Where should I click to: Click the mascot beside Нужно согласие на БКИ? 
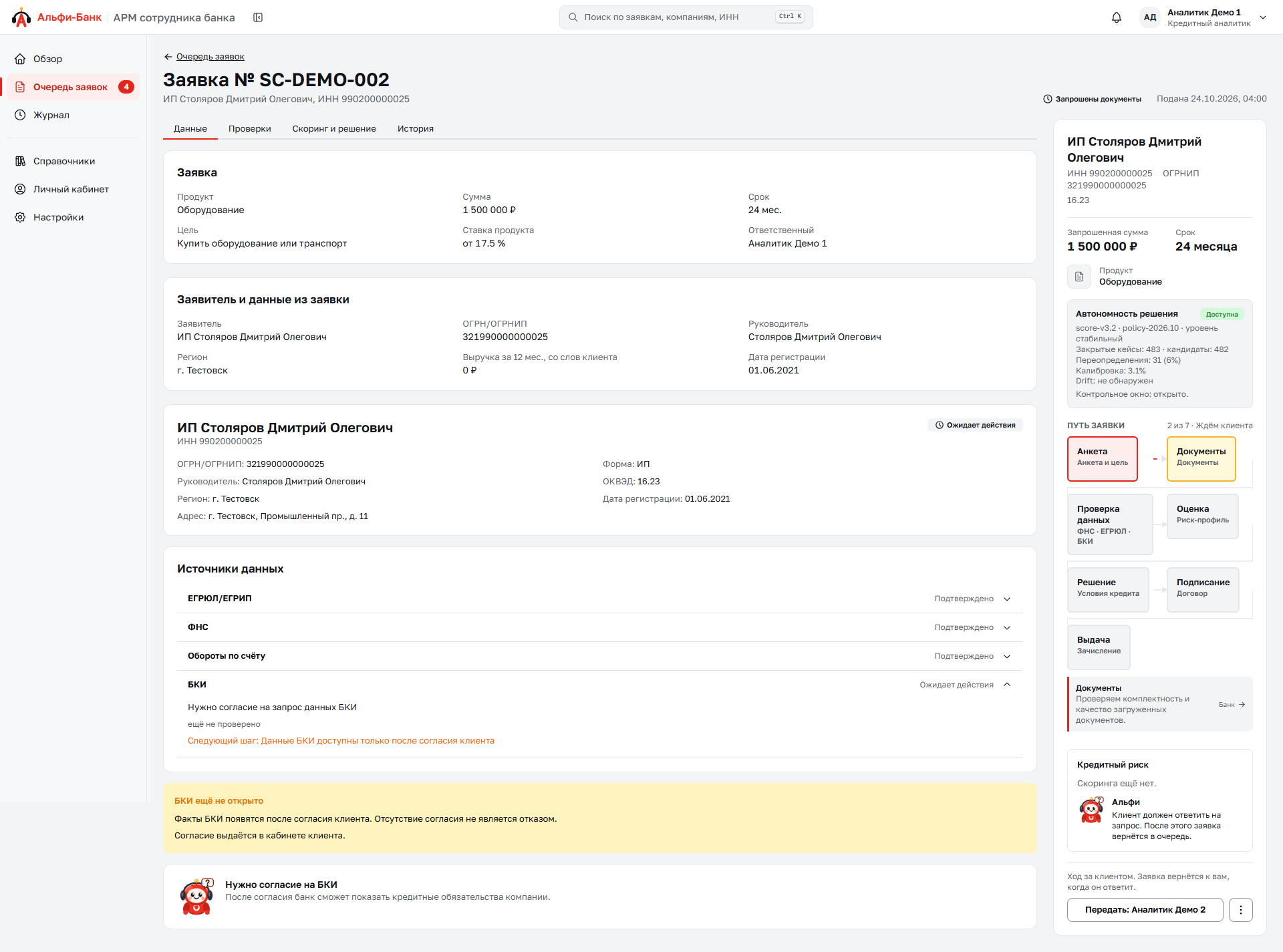coord(196,897)
